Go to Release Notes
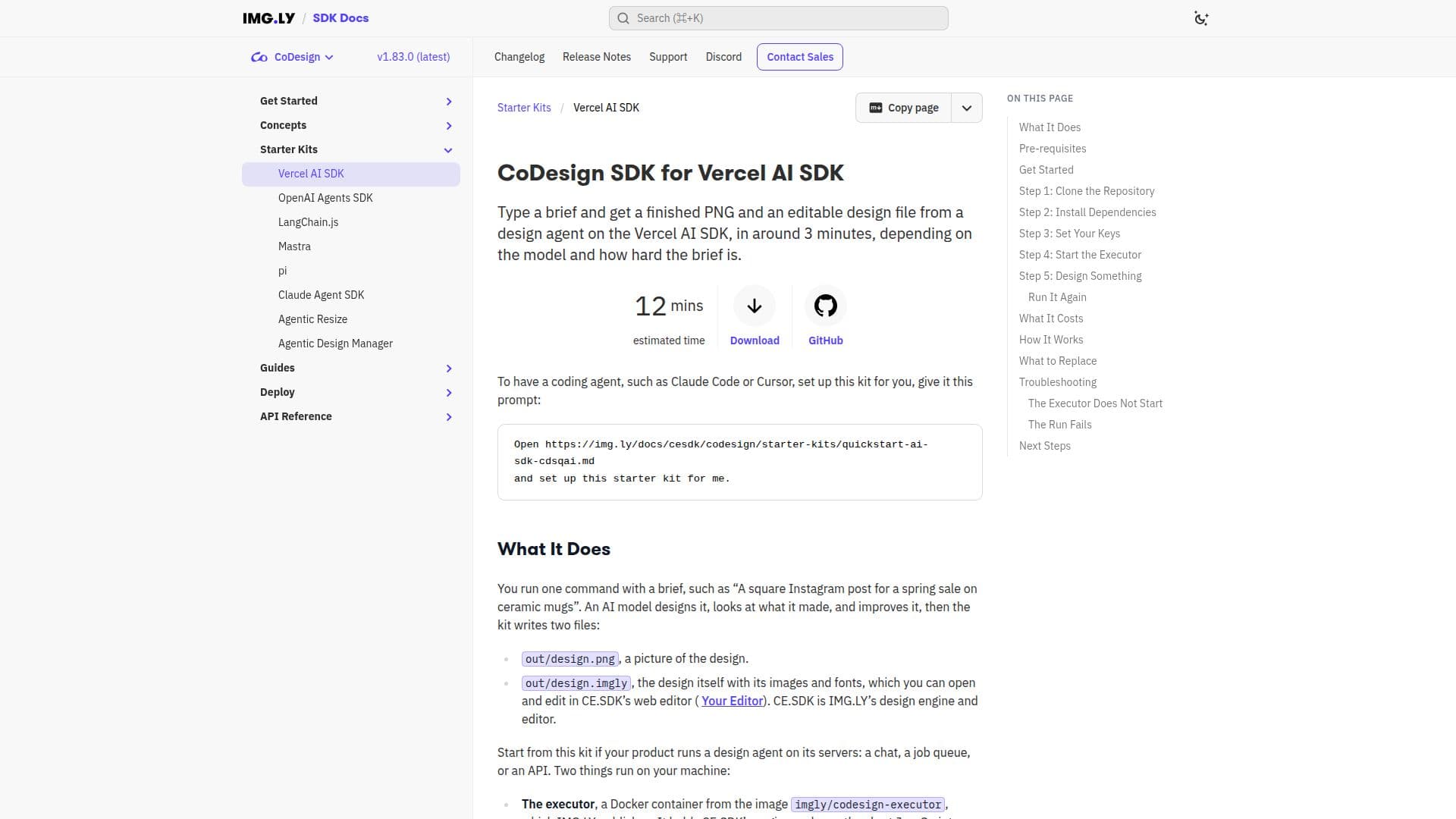The image size is (1456, 819). click(597, 57)
